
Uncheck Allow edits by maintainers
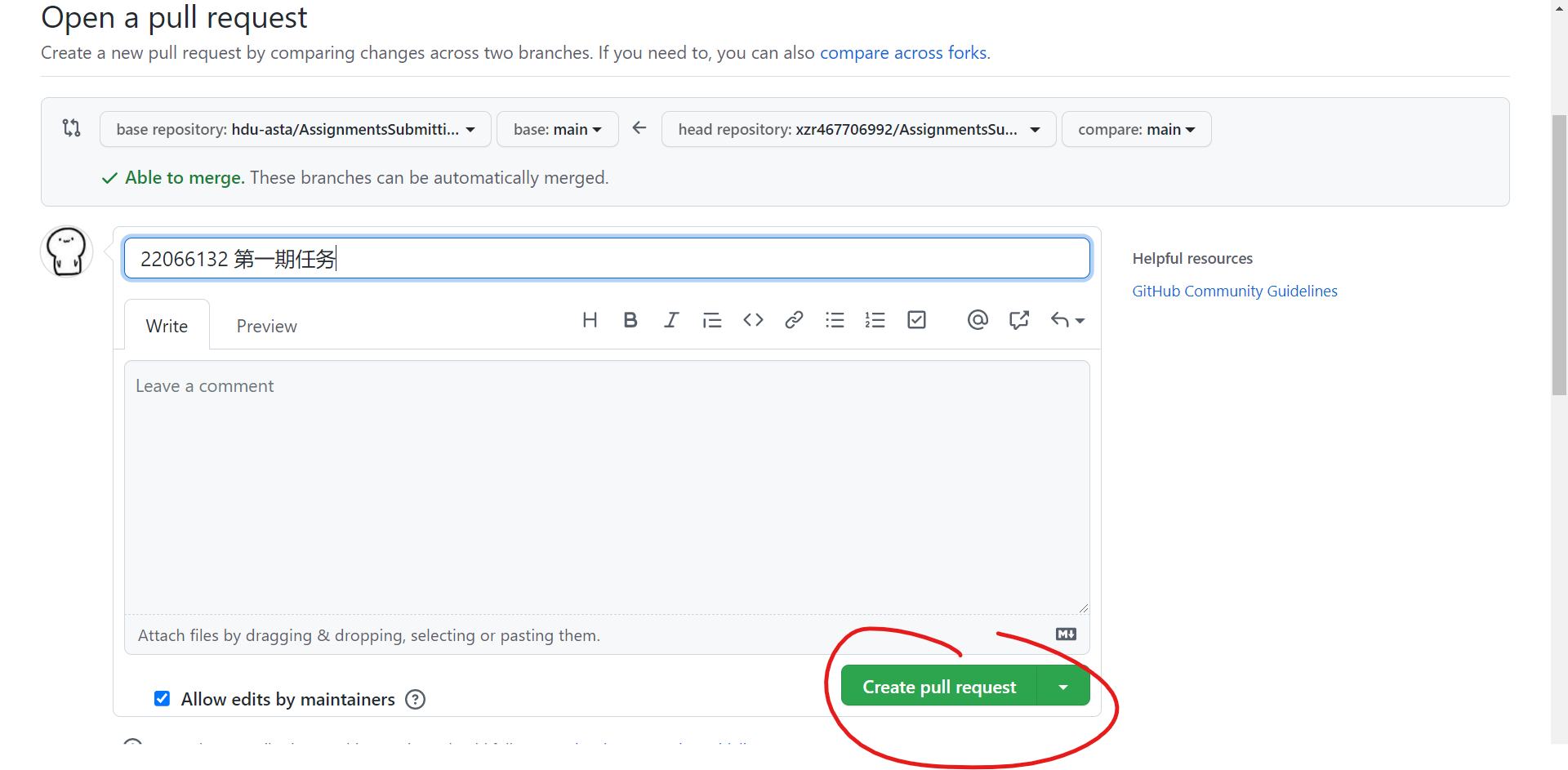tap(163, 699)
